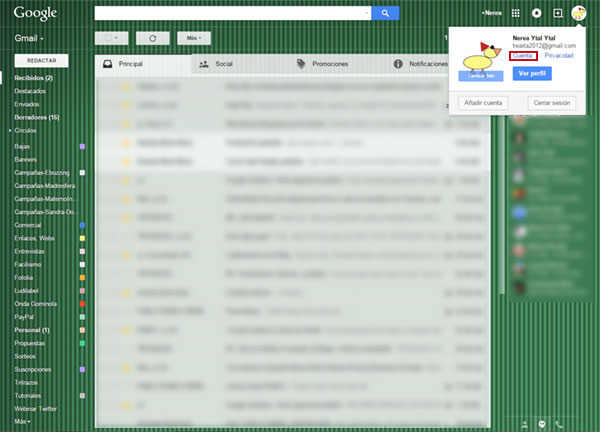
Task: Open the Suscripciones label
Action: 33,370
